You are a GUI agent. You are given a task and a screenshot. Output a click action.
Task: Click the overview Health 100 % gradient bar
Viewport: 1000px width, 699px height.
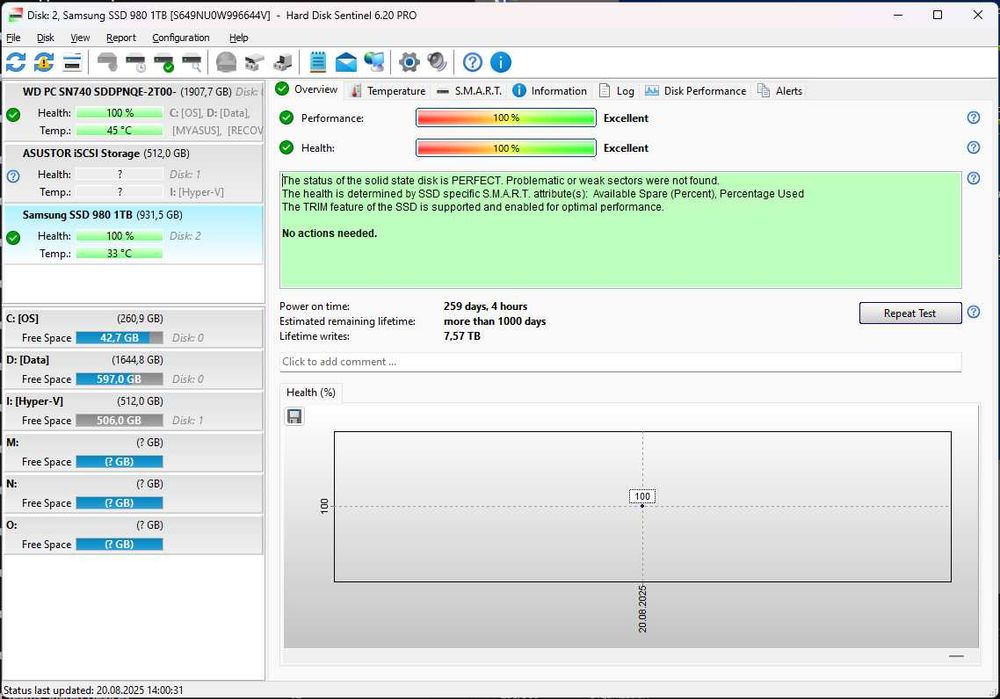coord(506,148)
